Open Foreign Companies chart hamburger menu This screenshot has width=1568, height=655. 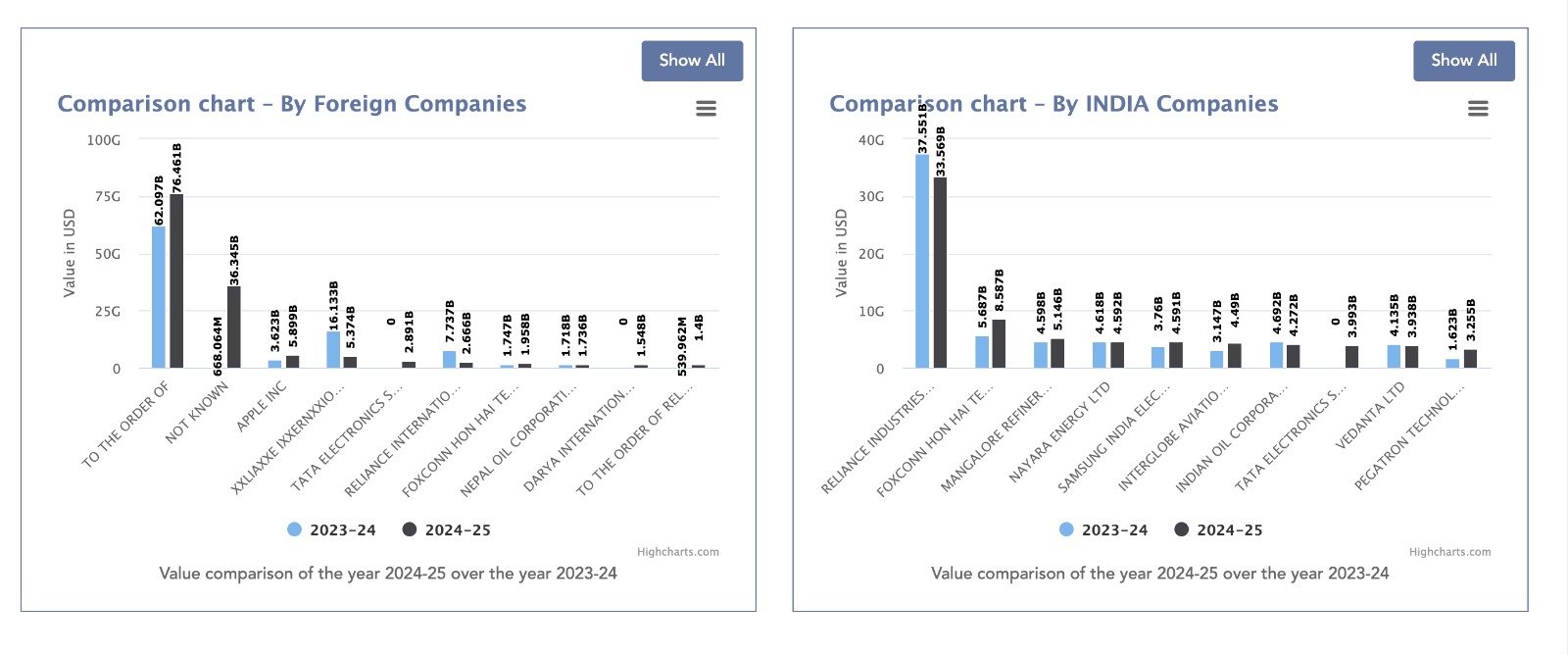(706, 109)
